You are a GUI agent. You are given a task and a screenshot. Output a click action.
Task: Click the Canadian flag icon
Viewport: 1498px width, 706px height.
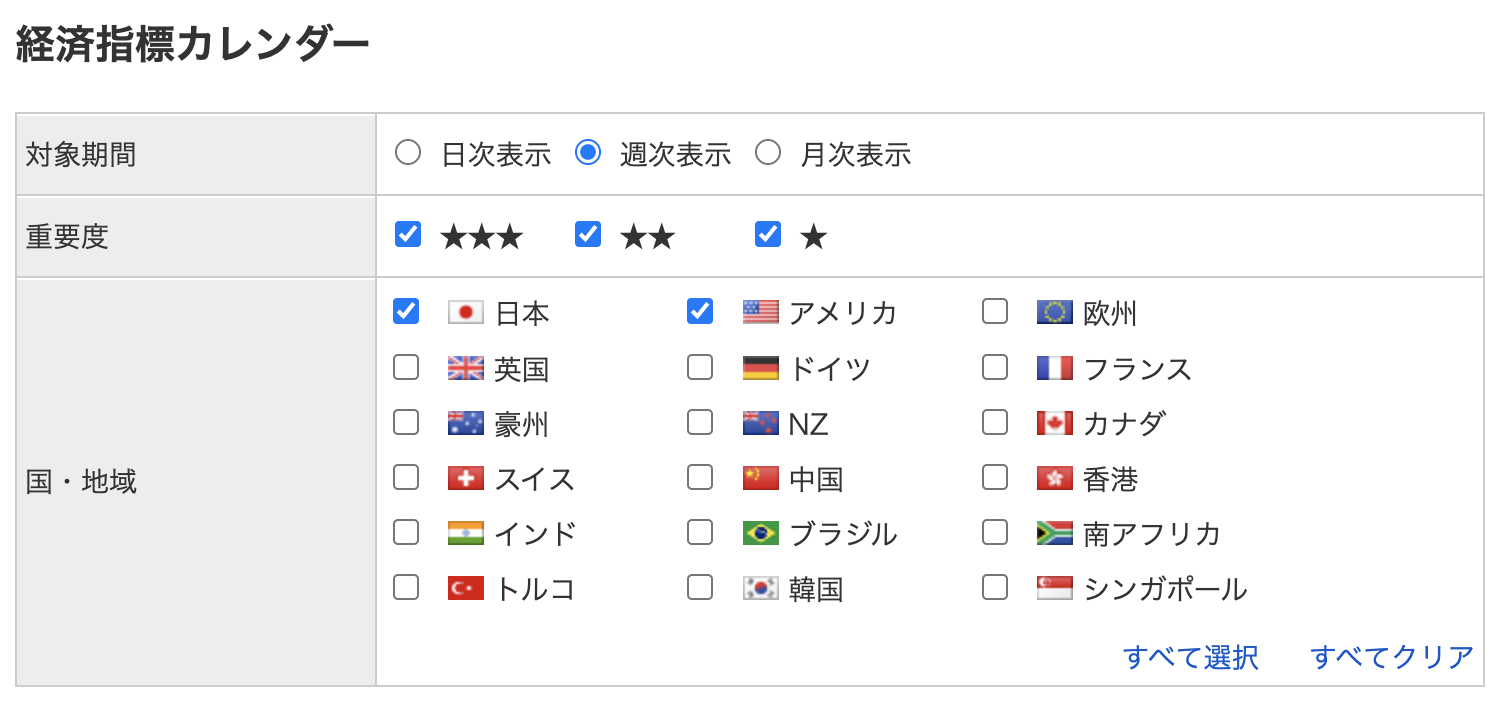(1054, 424)
